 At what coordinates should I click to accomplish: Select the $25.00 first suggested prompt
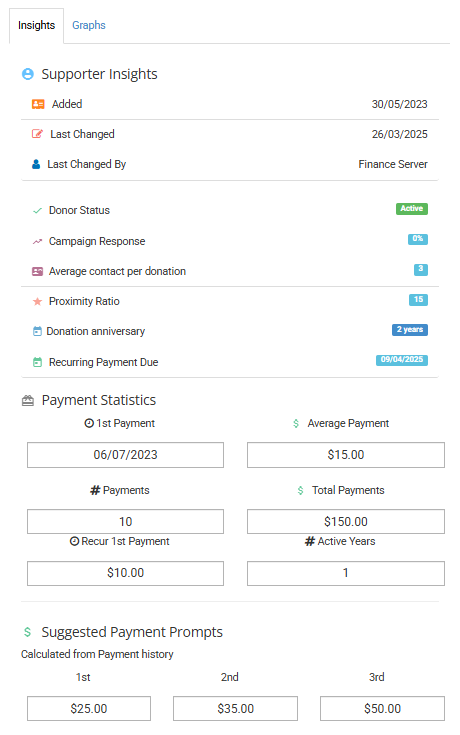click(89, 708)
